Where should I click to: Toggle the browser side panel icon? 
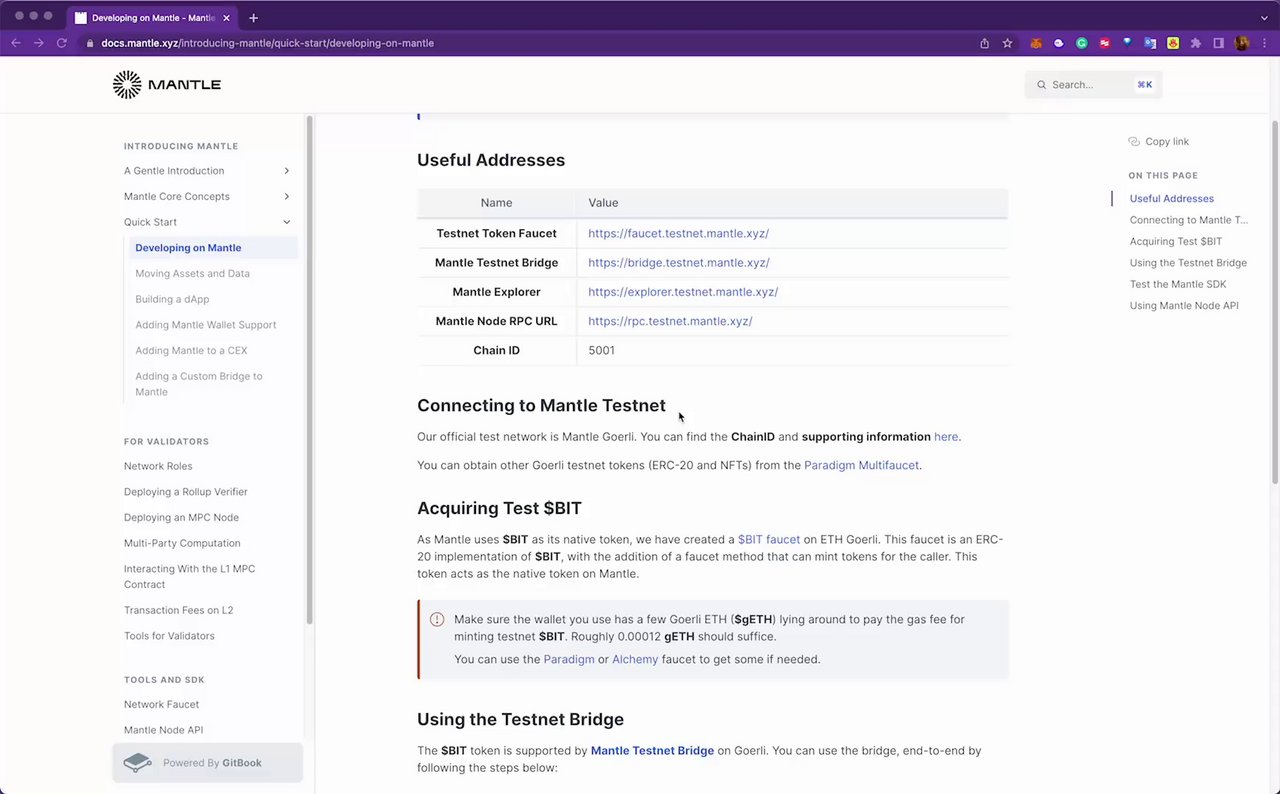pos(1218,43)
